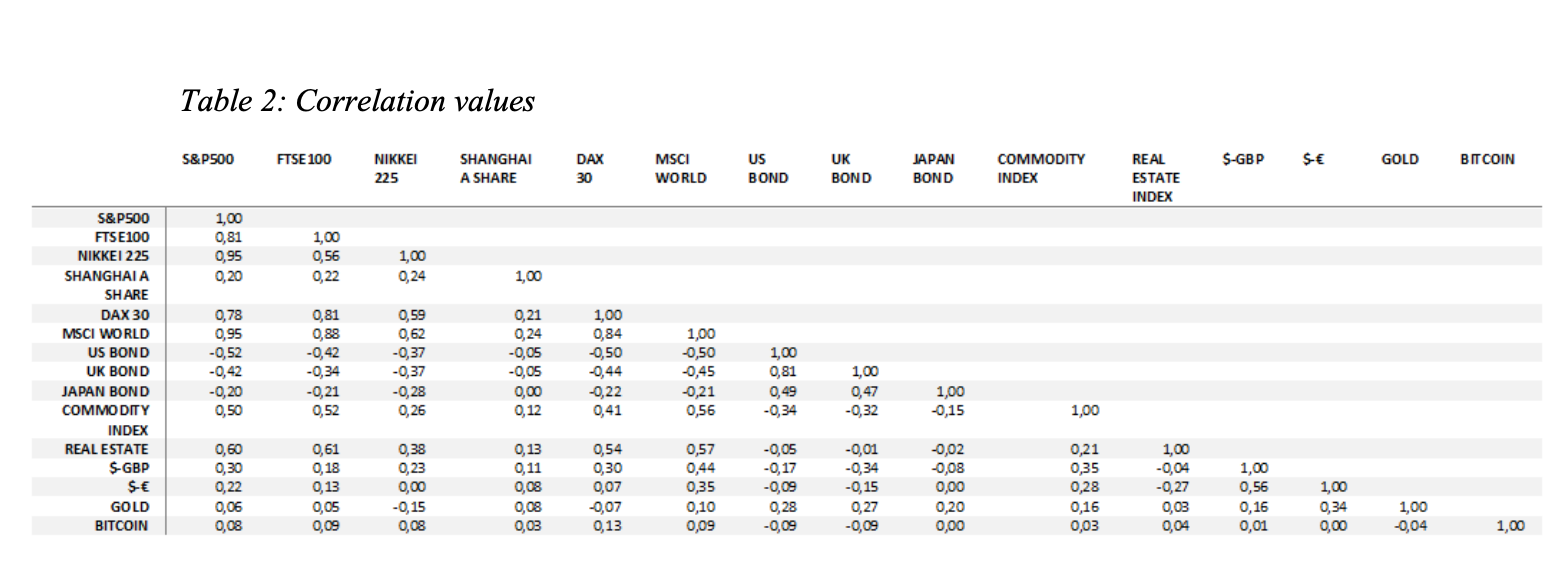Click the -0,52 value in US BOND row
1556x576 pixels.
coord(227,352)
